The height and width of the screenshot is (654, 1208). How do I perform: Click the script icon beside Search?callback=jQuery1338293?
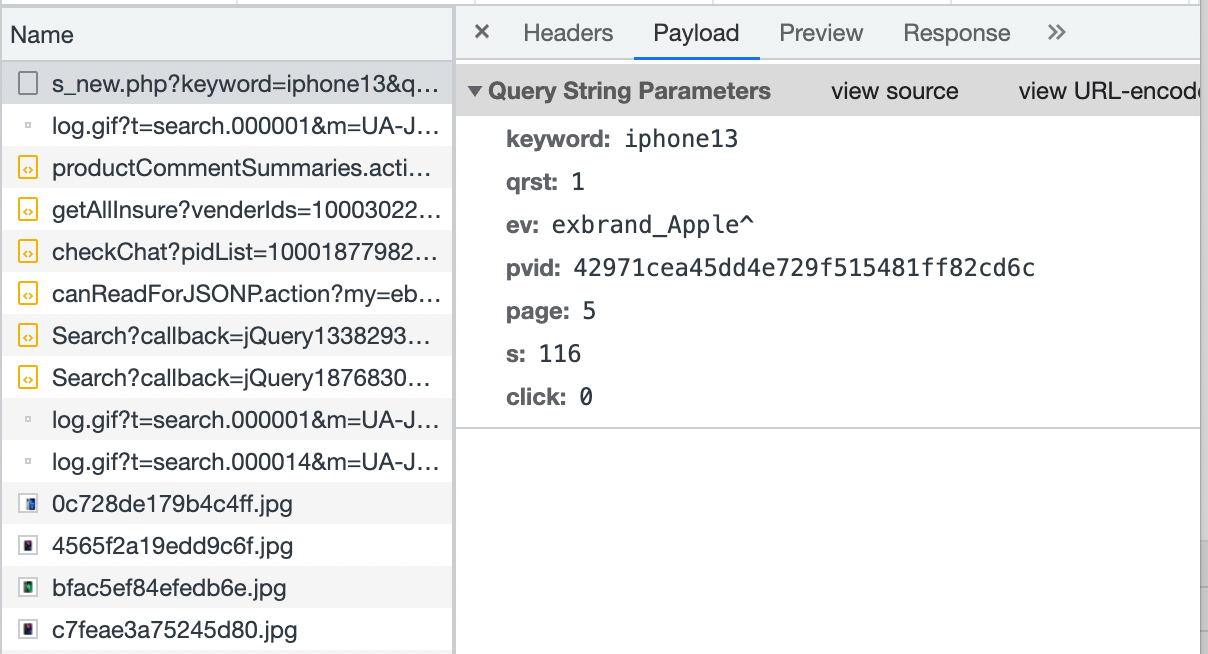pyautogui.click(x=29, y=336)
